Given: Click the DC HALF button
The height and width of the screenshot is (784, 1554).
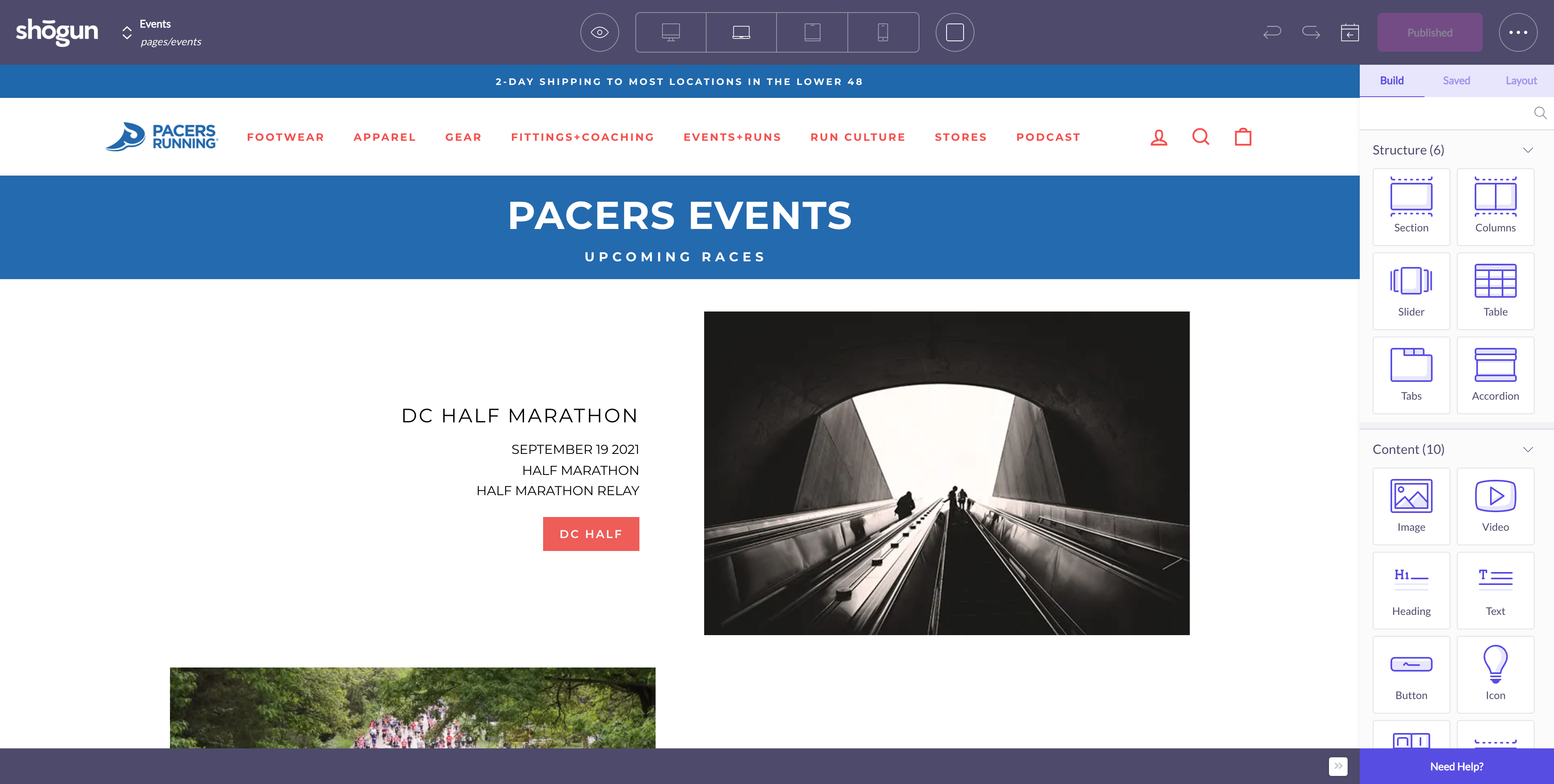Looking at the screenshot, I should click(x=591, y=534).
